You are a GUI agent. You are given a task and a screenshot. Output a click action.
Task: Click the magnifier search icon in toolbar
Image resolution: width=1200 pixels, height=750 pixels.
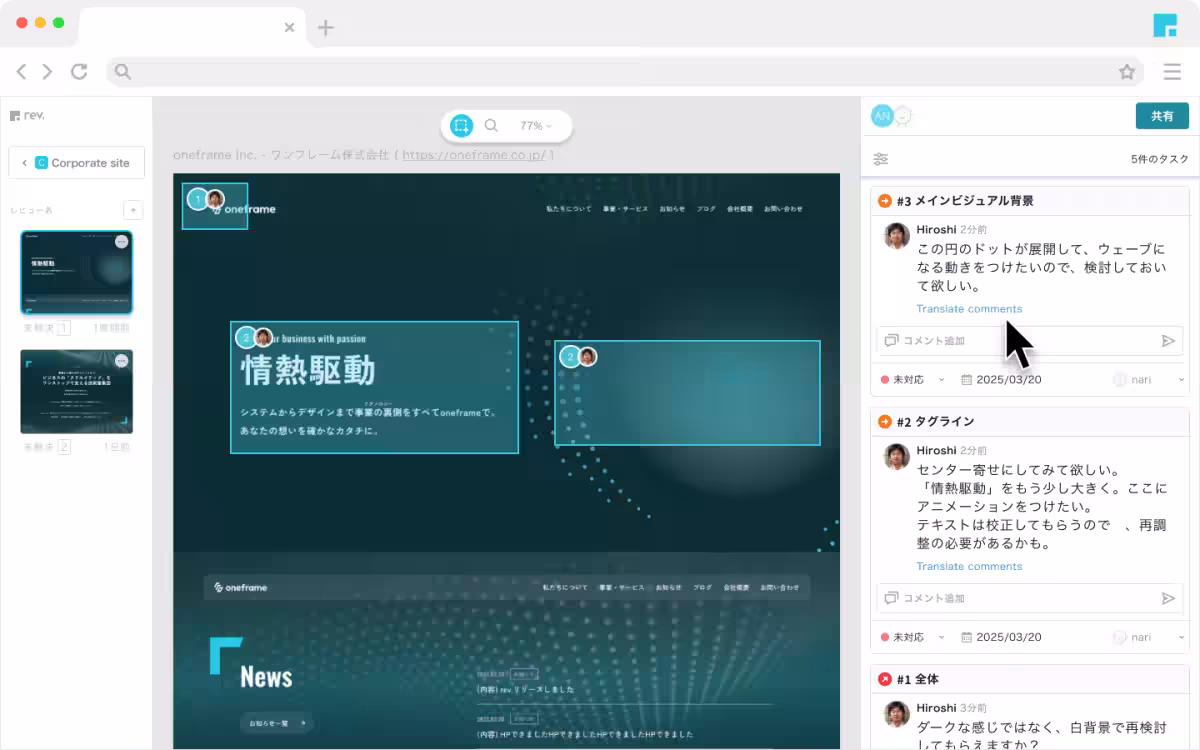coord(491,126)
